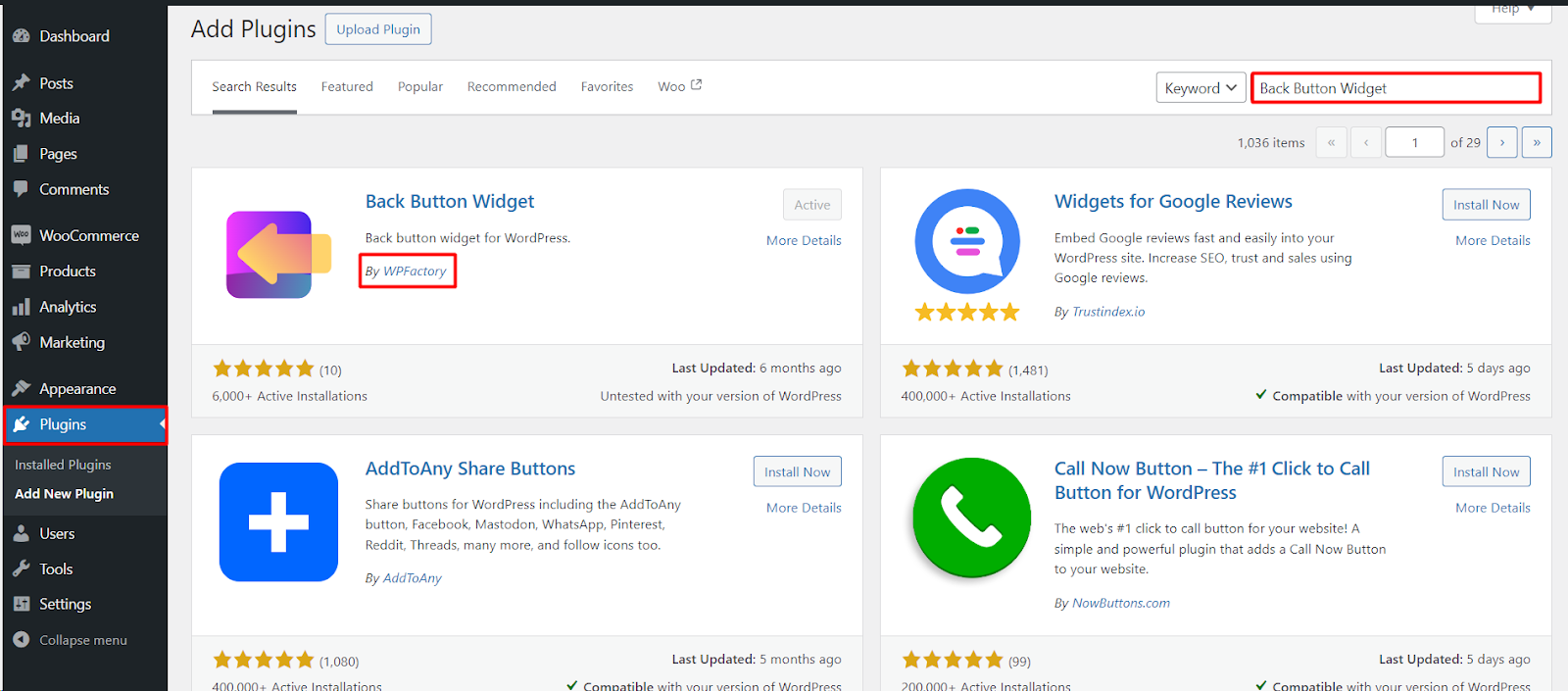Click the Appearance paintbrush icon
This screenshot has height=691, width=1568.
pyautogui.click(x=21, y=388)
